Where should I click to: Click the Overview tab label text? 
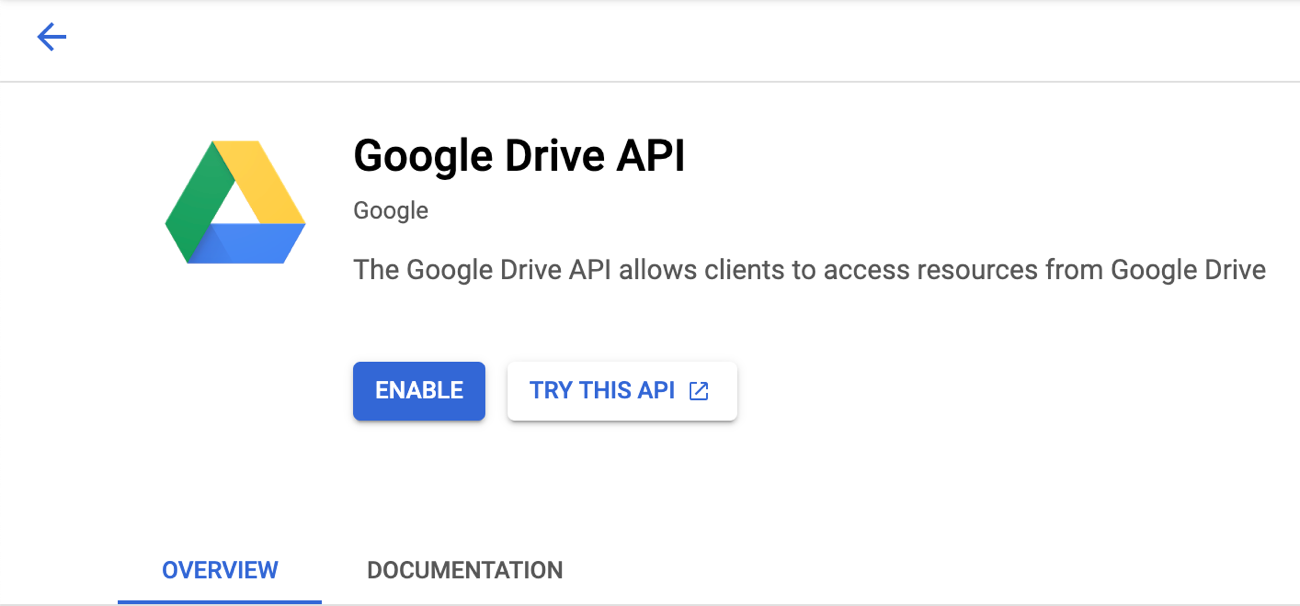pyautogui.click(x=219, y=570)
